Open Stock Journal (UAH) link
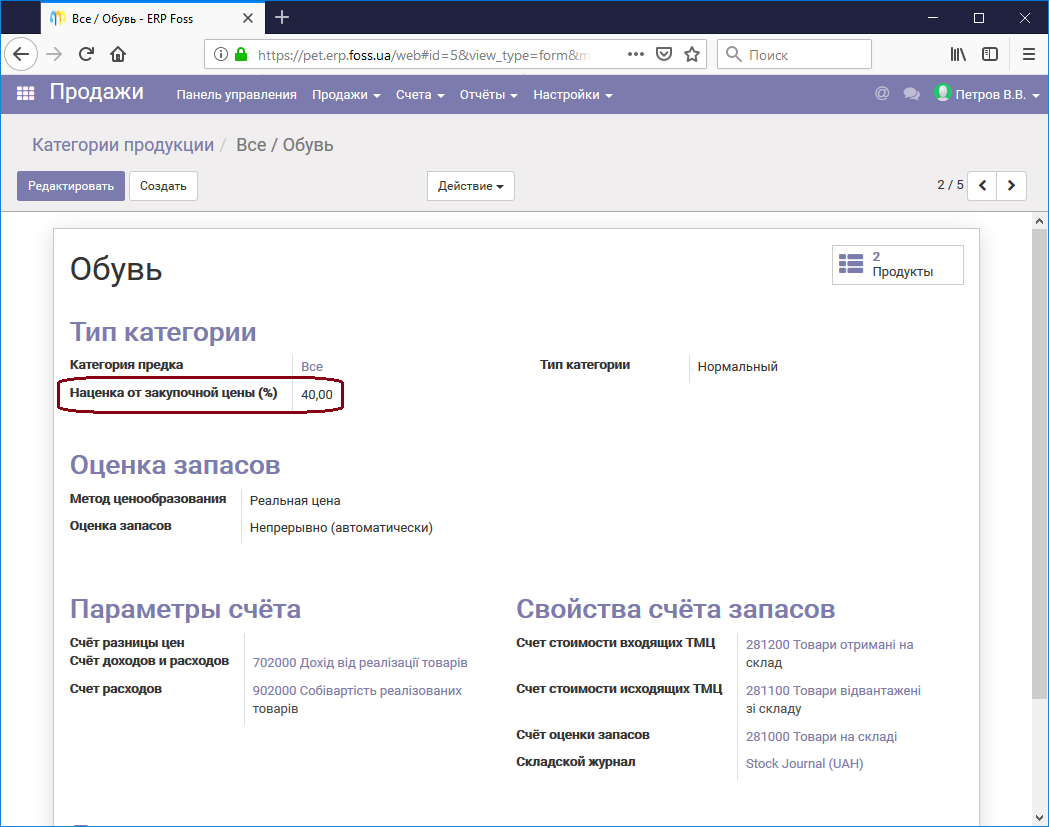Viewport: 1049px width, 827px height. [805, 763]
